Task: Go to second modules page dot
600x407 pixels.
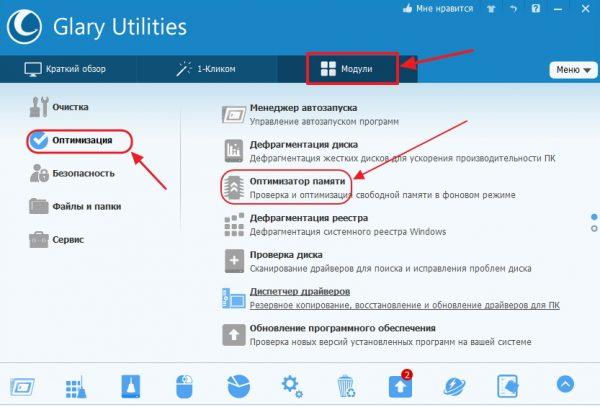Action: [x=594, y=228]
